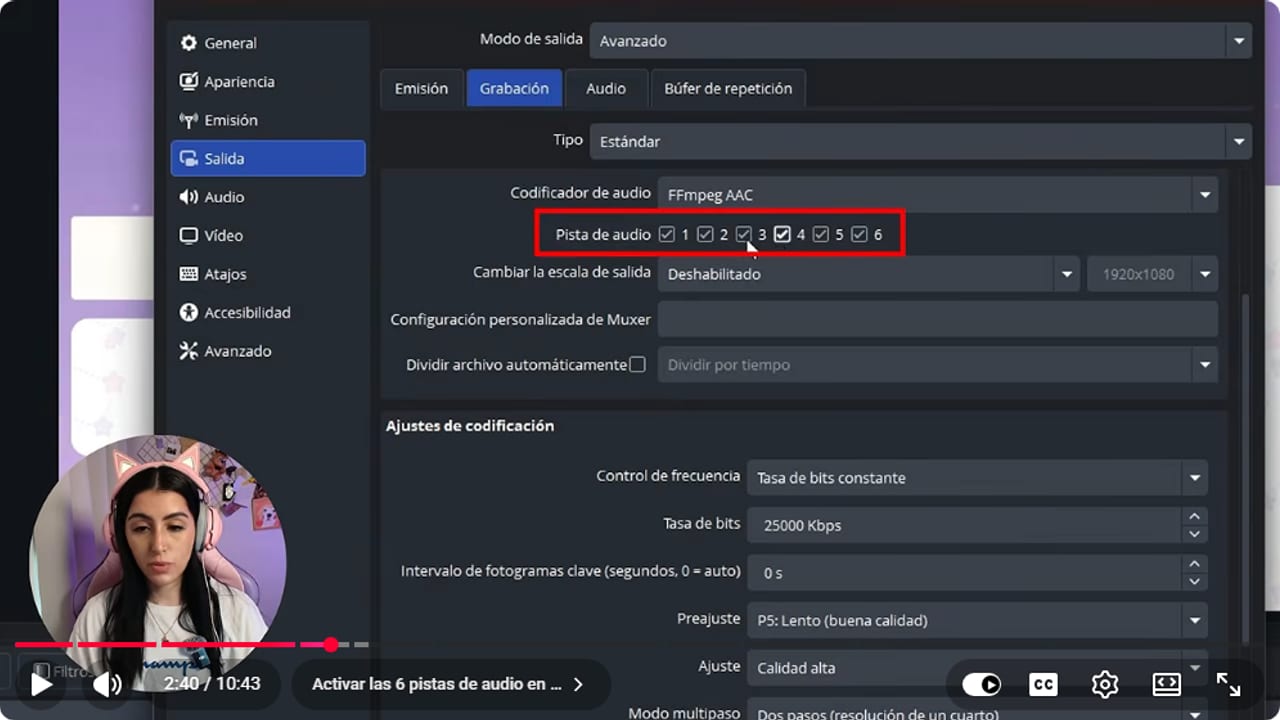
Task: Increase the Tasa de bits value
Action: pos(1194,516)
